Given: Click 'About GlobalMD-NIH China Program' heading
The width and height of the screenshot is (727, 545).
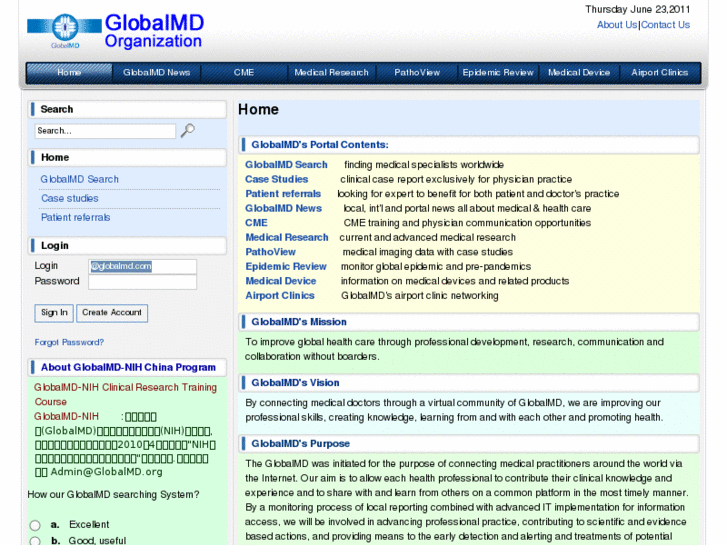Looking at the screenshot, I should pos(128,367).
